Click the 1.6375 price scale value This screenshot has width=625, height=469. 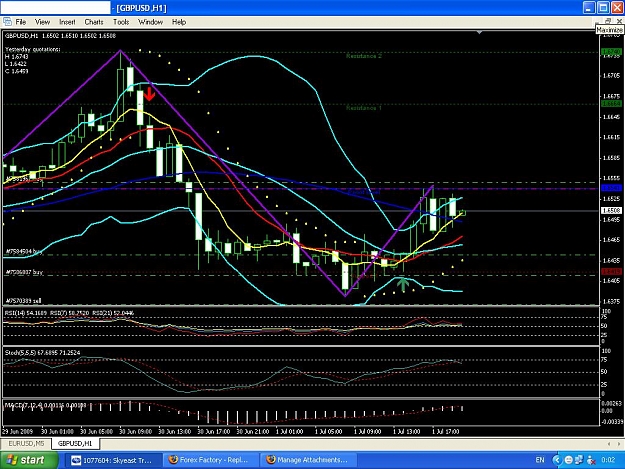click(611, 302)
